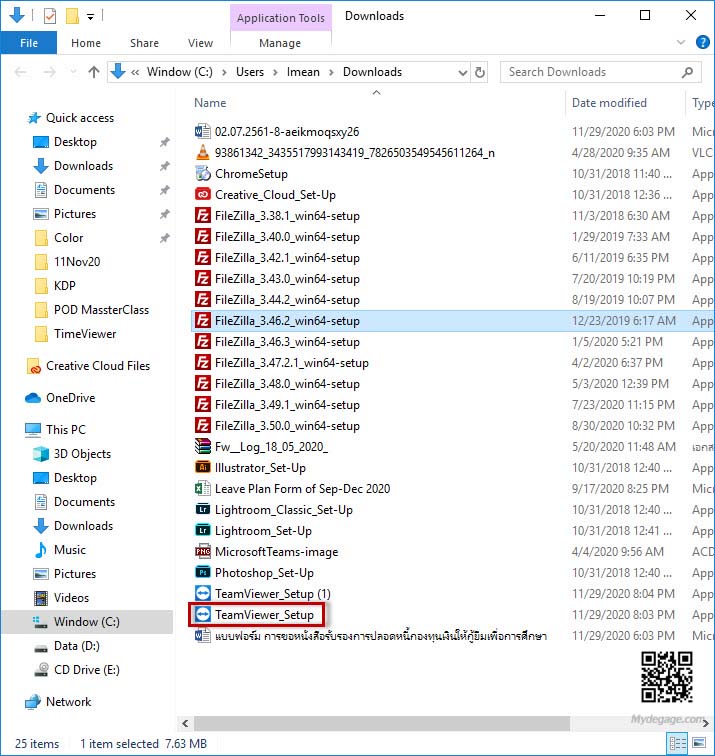Open Customize Quick Access Toolbar dropdown
Image resolution: width=715 pixels, height=756 pixels.
[x=90, y=17]
